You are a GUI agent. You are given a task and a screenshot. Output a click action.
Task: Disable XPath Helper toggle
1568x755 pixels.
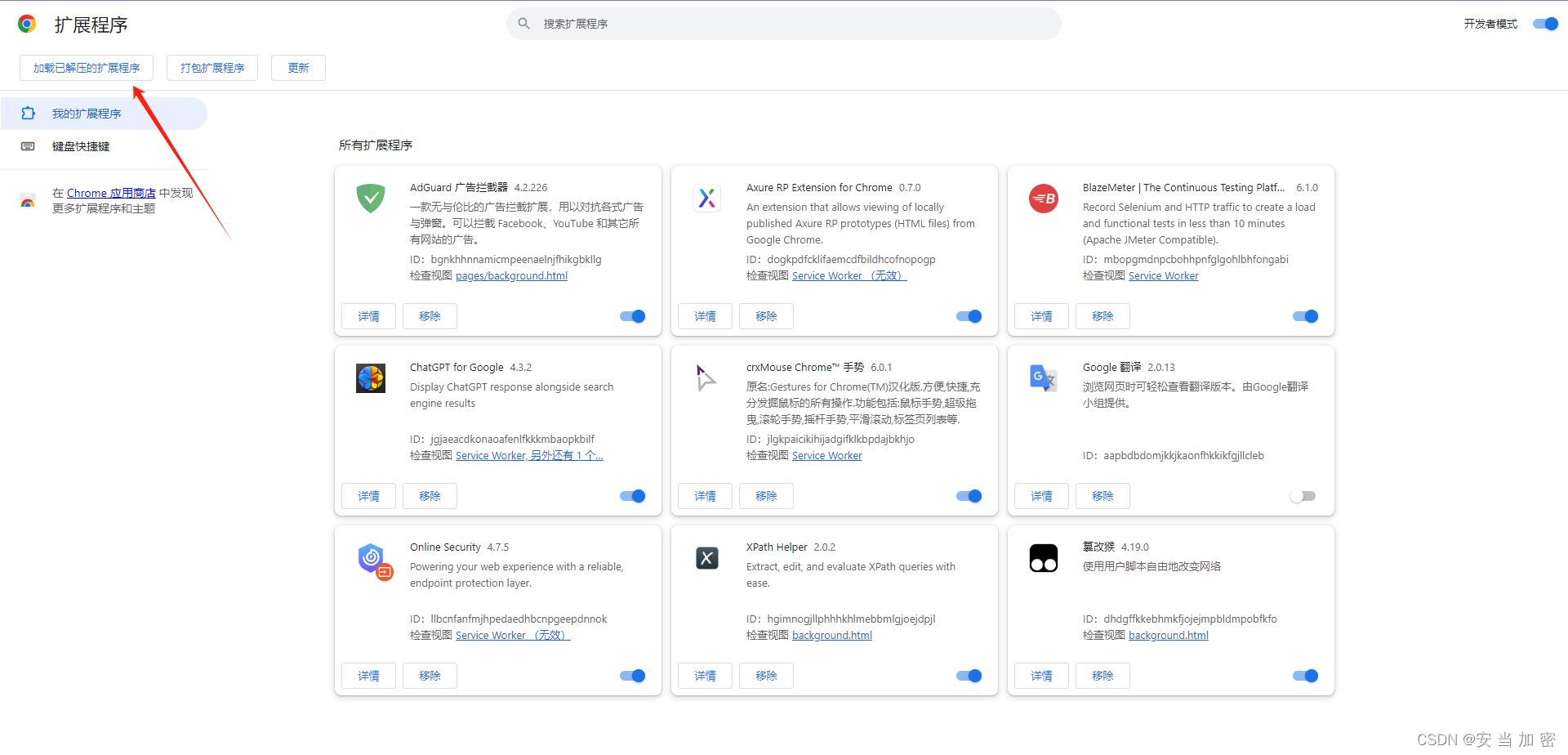[969, 676]
